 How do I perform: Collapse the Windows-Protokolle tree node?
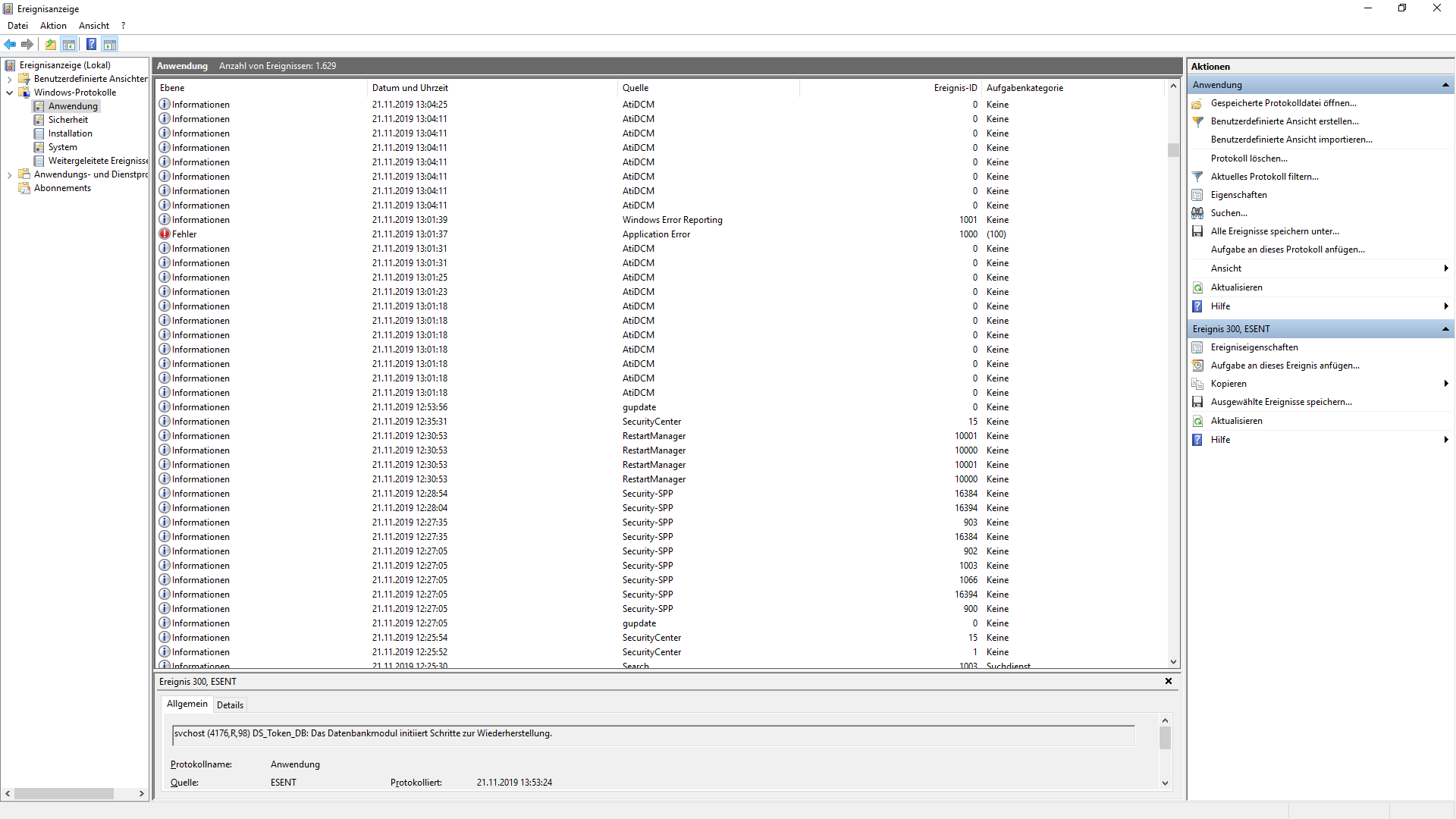[x=9, y=93]
